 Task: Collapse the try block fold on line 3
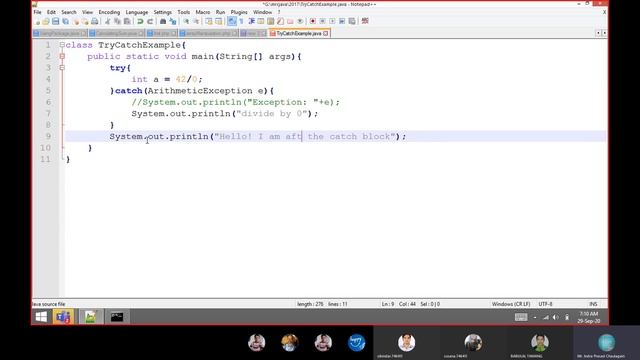coord(62,68)
